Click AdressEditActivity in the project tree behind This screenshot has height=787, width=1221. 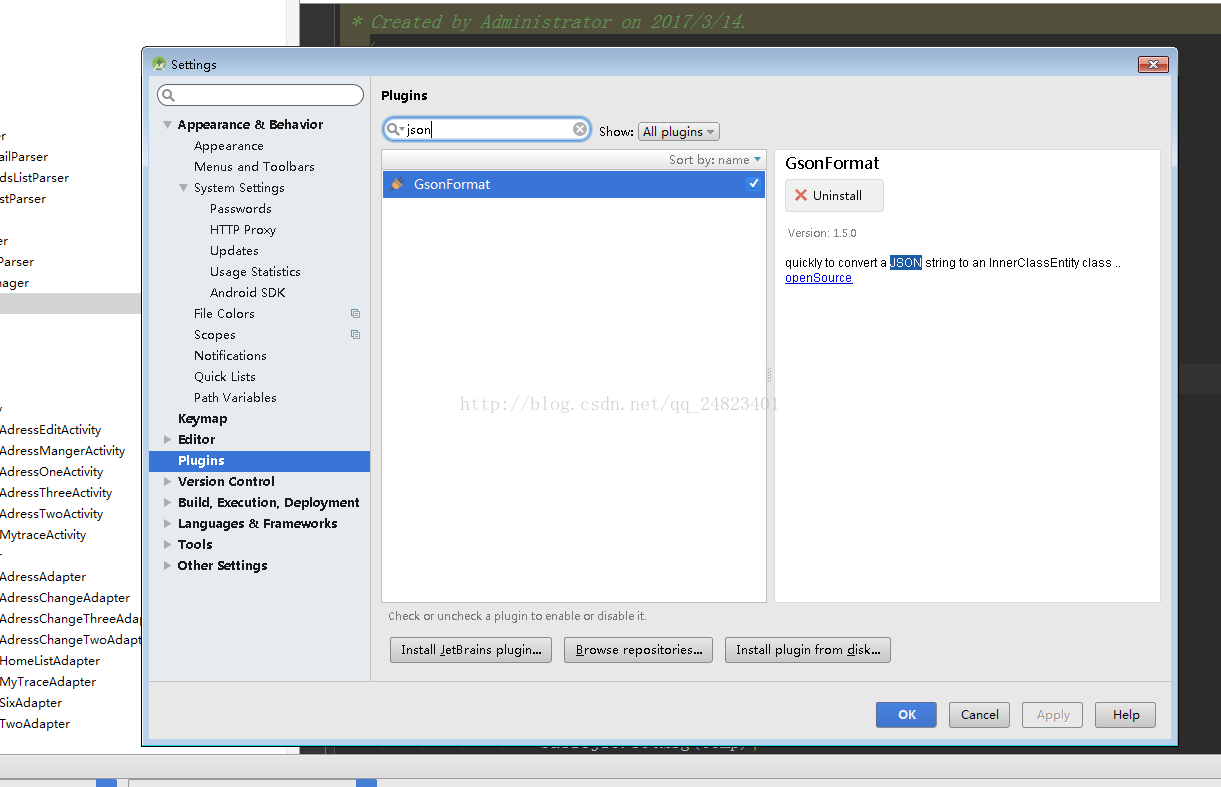click(50, 430)
